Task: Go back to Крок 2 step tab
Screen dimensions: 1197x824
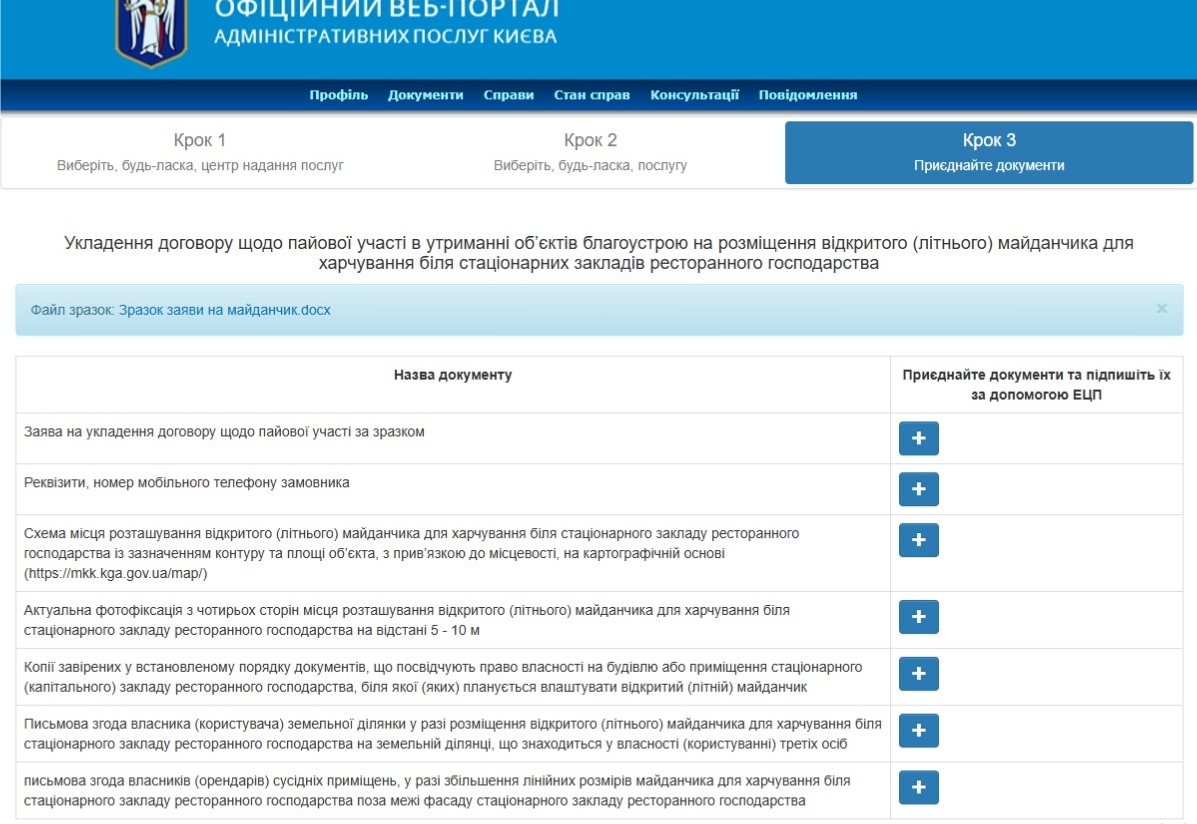Action: point(590,152)
